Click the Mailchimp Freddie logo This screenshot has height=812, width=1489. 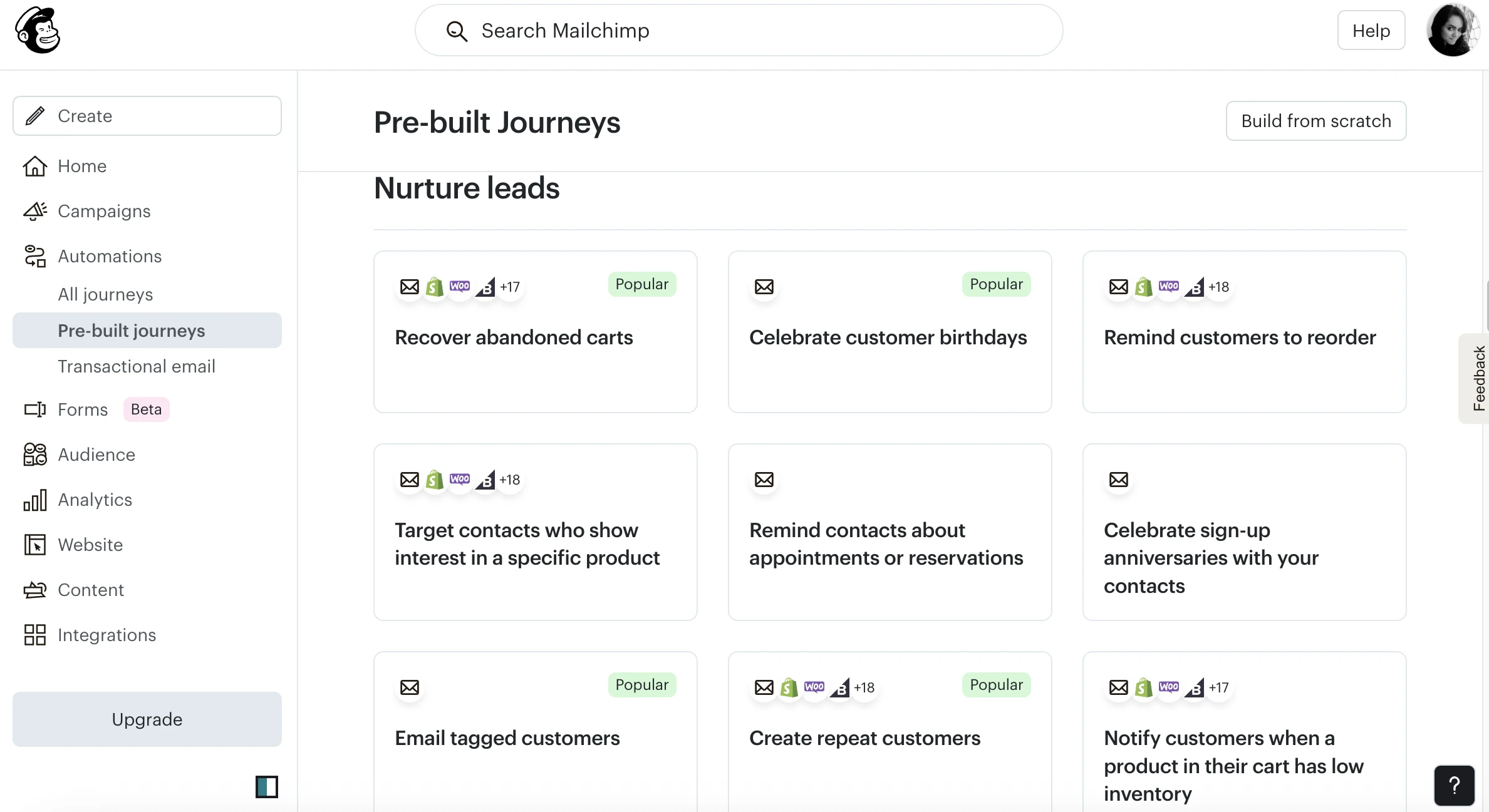pos(38,31)
